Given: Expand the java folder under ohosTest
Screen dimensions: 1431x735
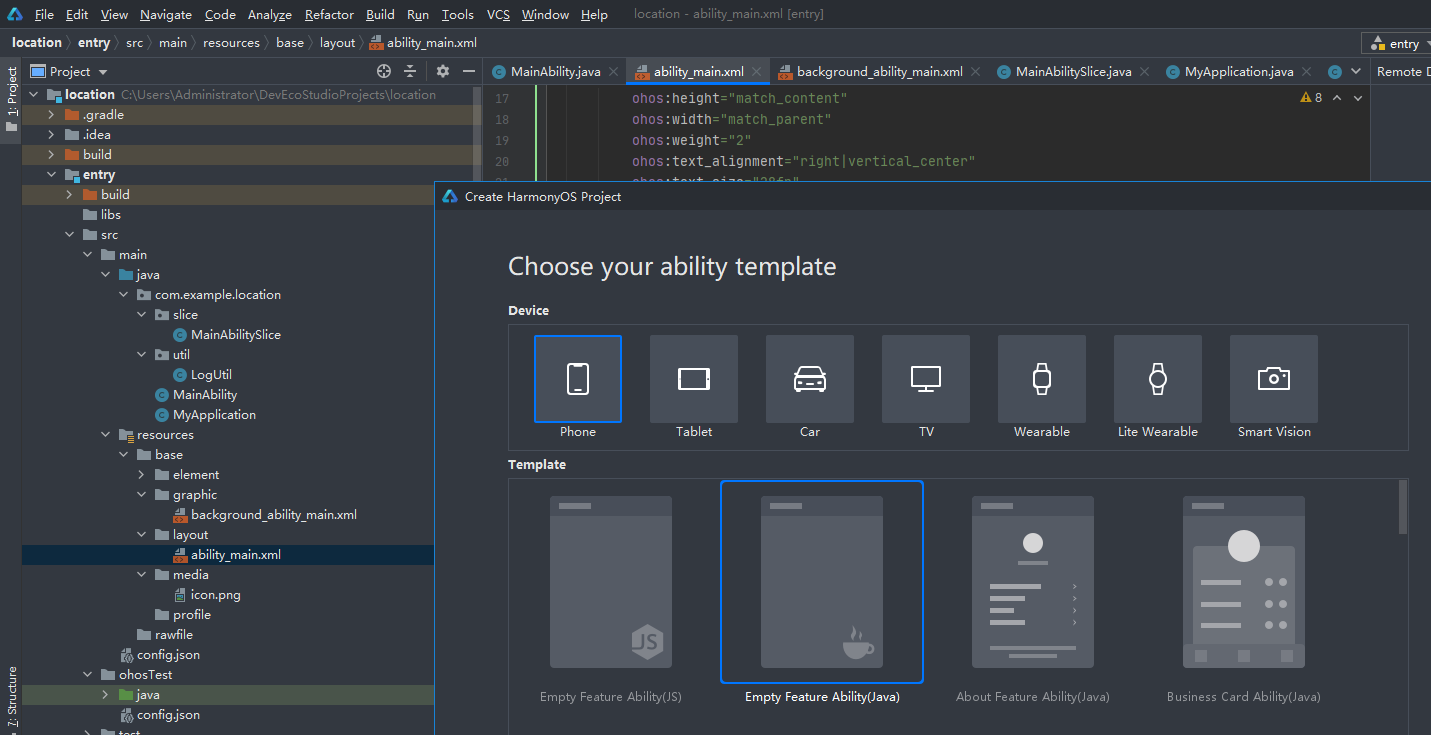Looking at the screenshot, I should tap(105, 695).
